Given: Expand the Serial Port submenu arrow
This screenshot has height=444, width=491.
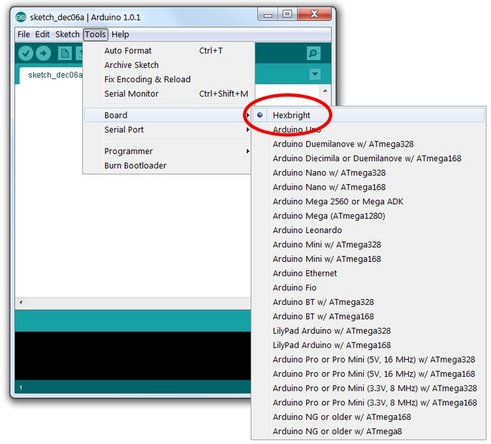Looking at the screenshot, I should 247,130.
